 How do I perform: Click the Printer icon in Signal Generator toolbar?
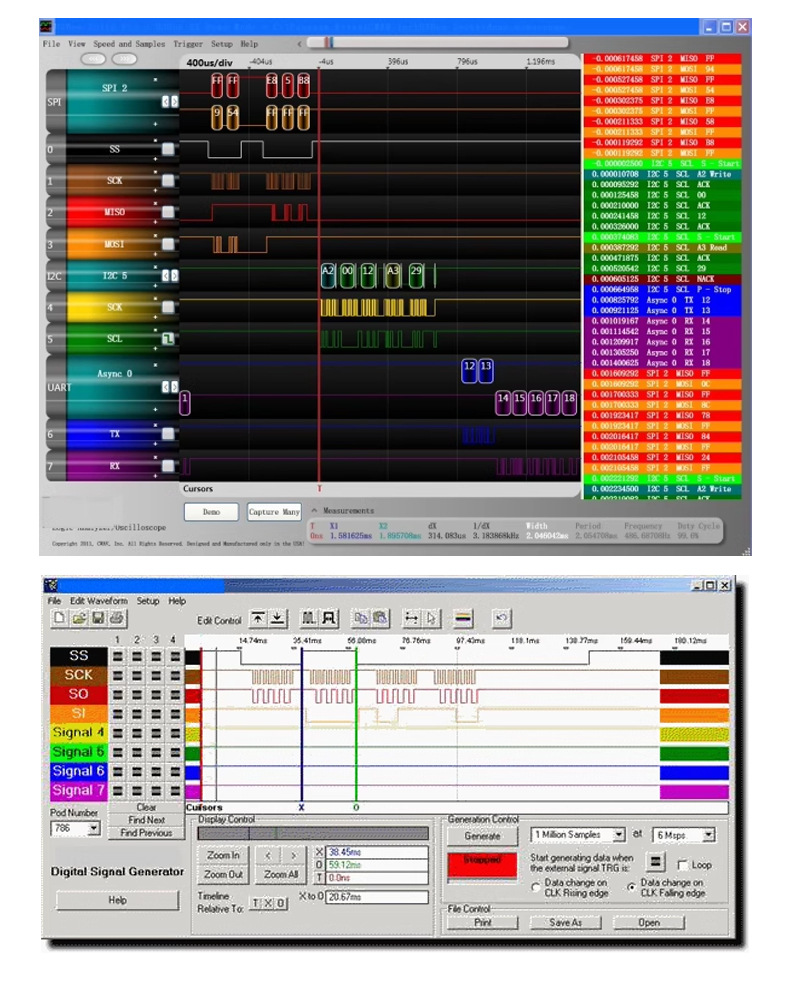click(117, 618)
